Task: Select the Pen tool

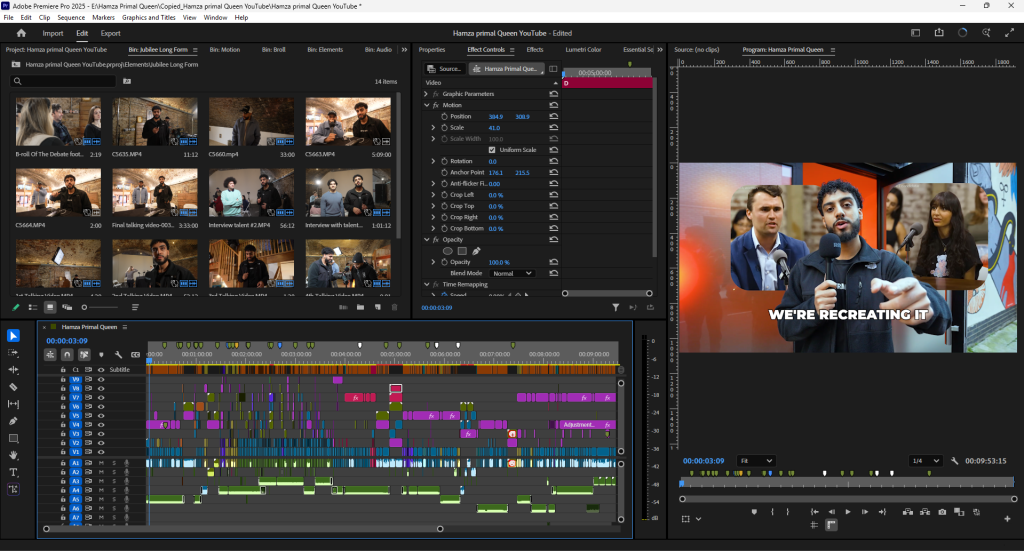Action: [x=13, y=421]
